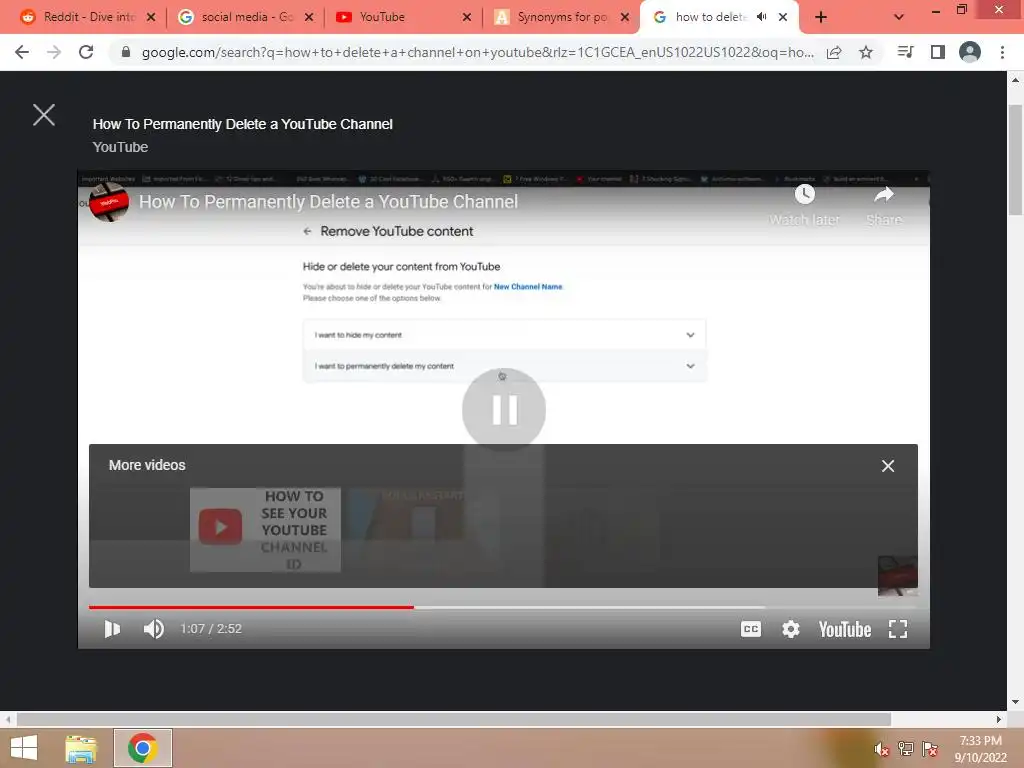Open the media controls icon in the toolbar
This screenshot has height=768, width=1024.
(x=905, y=52)
